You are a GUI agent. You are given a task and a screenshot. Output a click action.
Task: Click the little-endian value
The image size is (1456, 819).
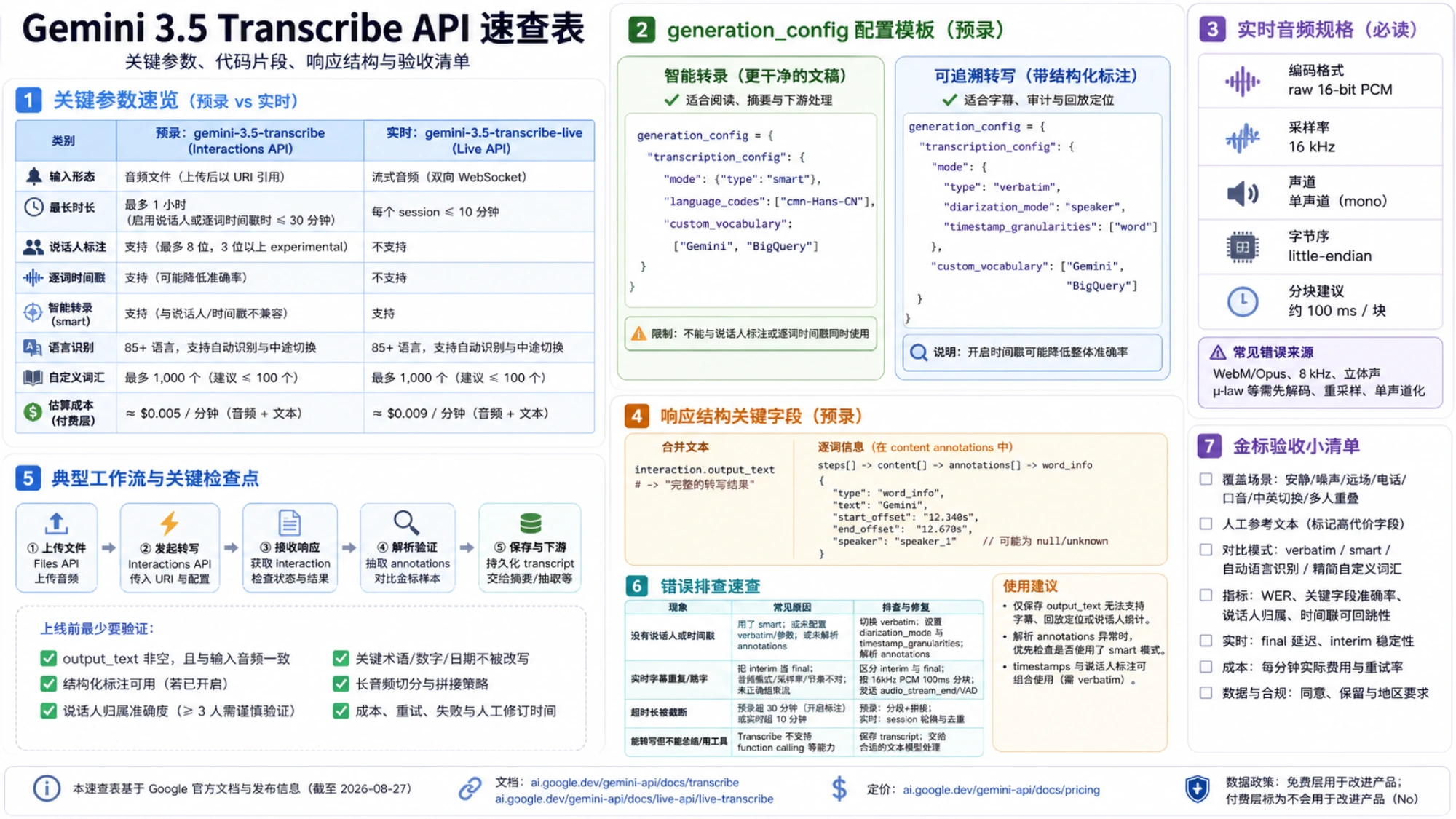coord(1330,256)
